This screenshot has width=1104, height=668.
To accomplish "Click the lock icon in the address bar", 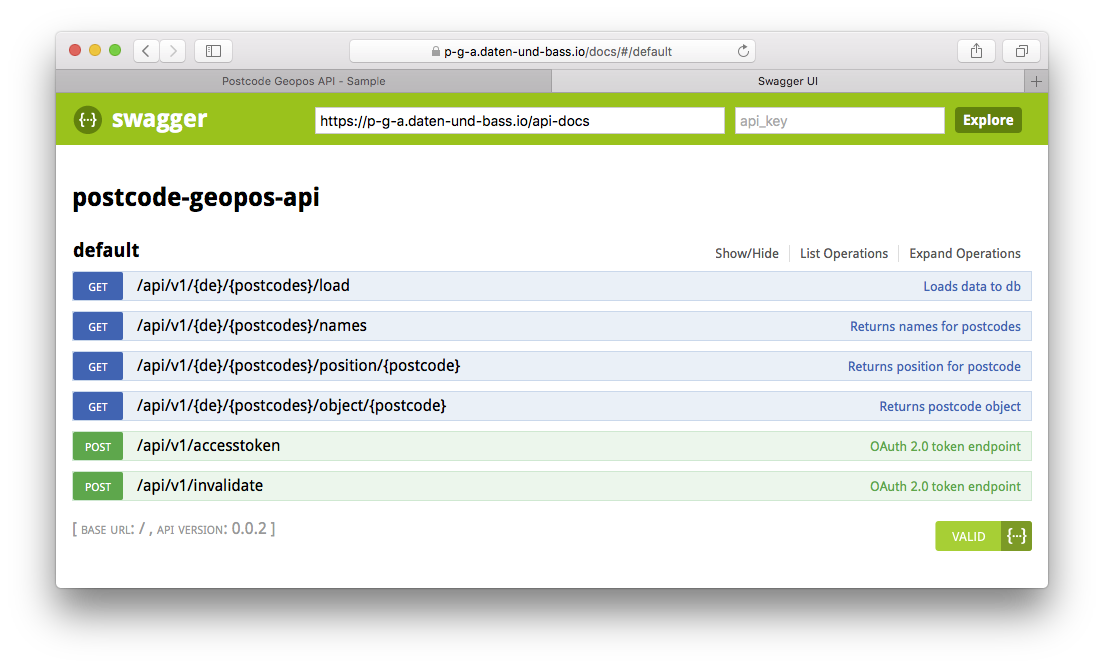I will click(x=436, y=51).
